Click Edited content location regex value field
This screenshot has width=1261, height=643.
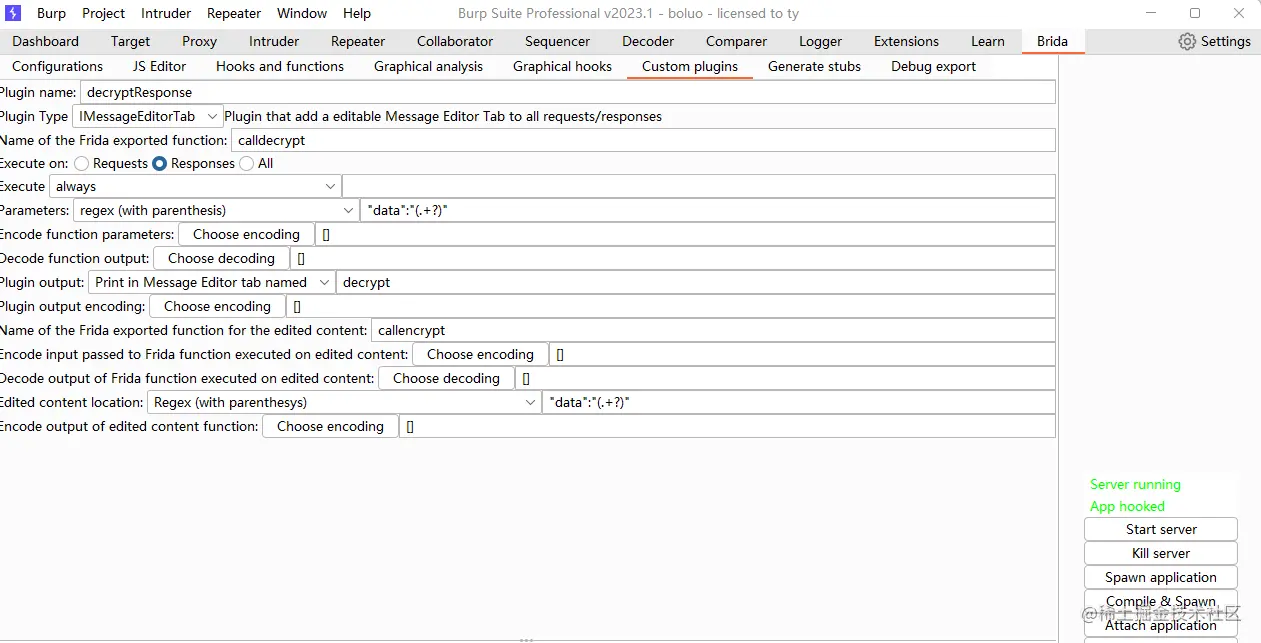tap(799, 402)
